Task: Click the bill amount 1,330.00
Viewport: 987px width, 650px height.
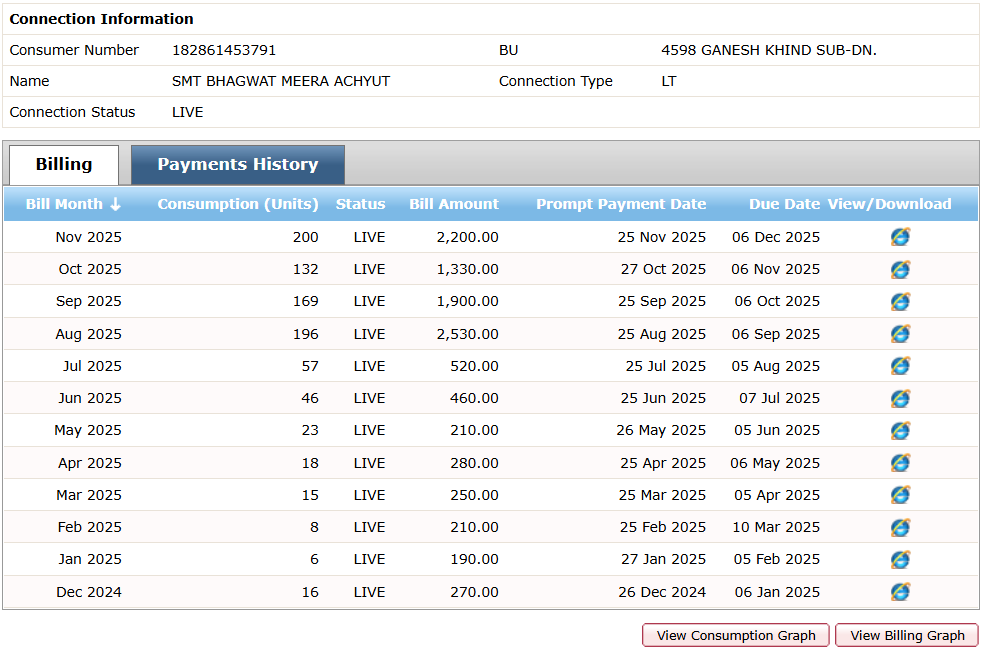Action: (x=468, y=269)
